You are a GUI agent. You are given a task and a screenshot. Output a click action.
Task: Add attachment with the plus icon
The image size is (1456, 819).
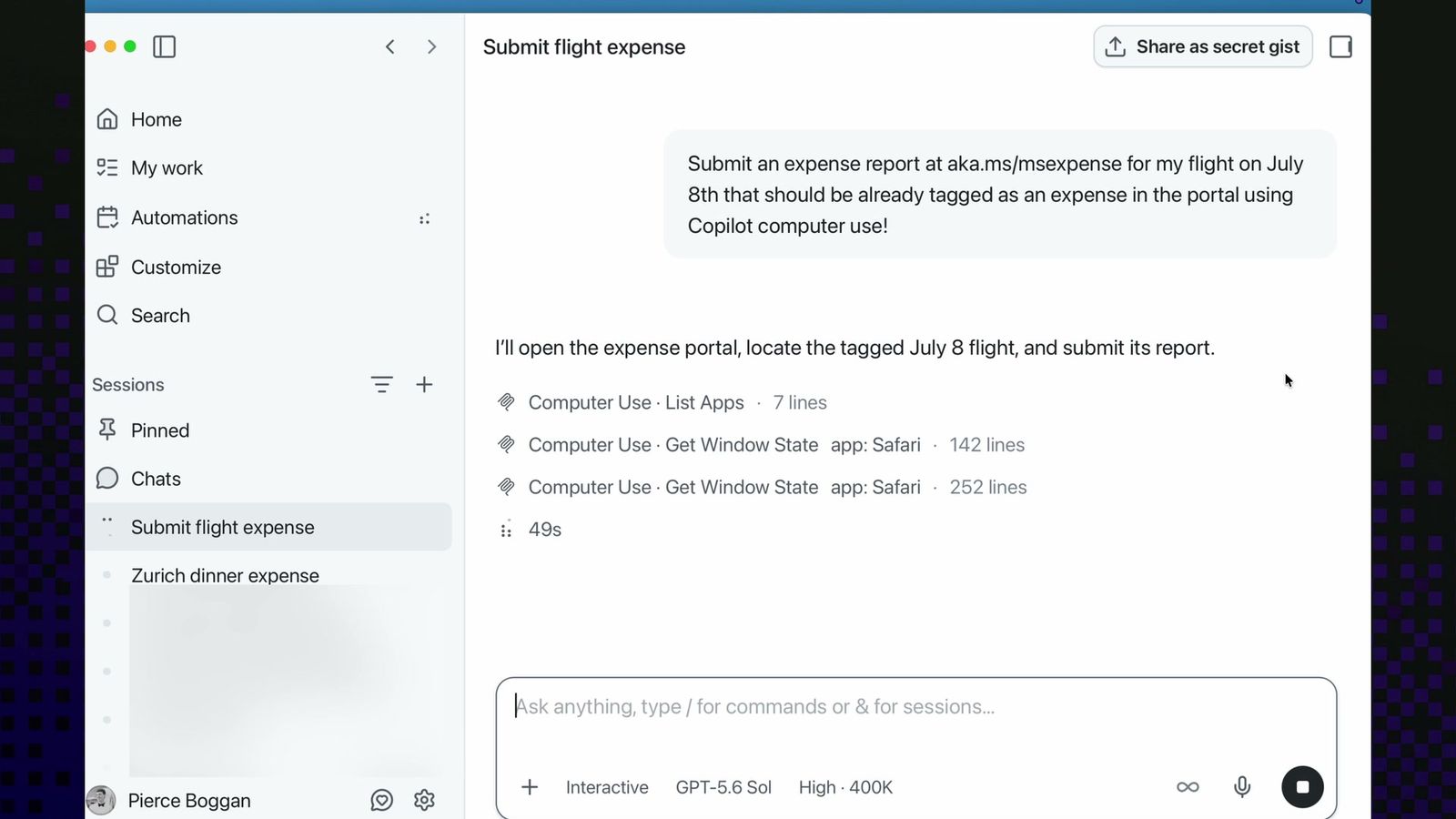pos(530,787)
